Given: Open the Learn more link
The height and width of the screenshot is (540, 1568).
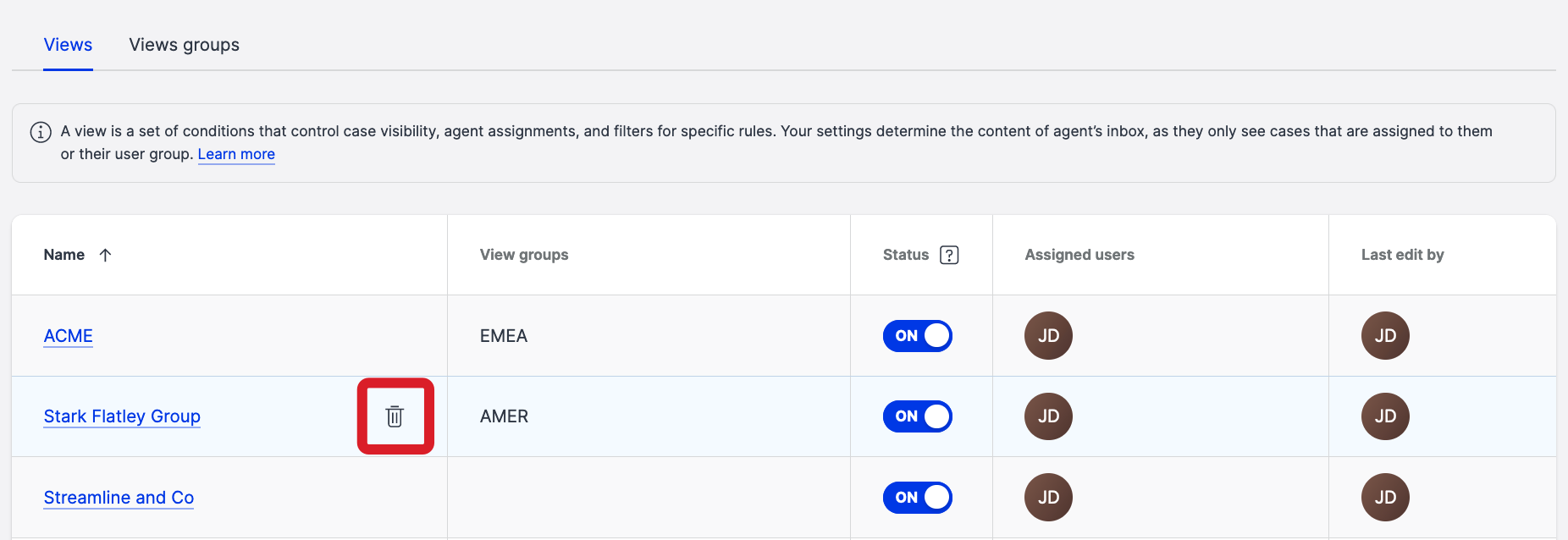Looking at the screenshot, I should 236,154.
